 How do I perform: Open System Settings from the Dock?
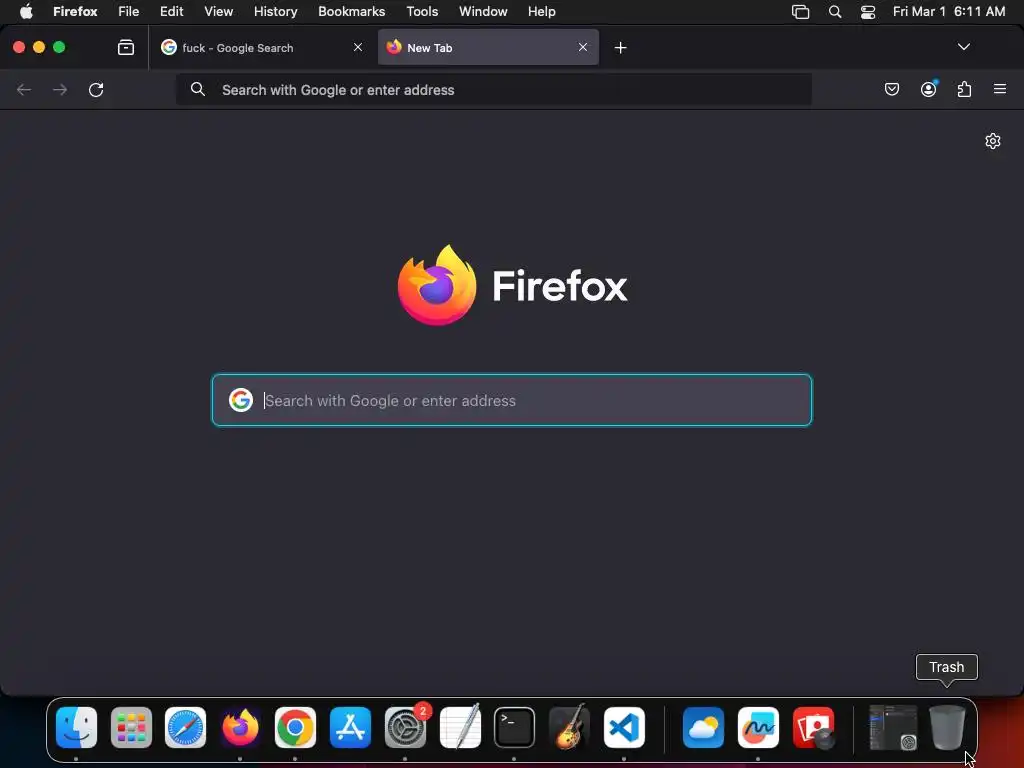pos(405,727)
